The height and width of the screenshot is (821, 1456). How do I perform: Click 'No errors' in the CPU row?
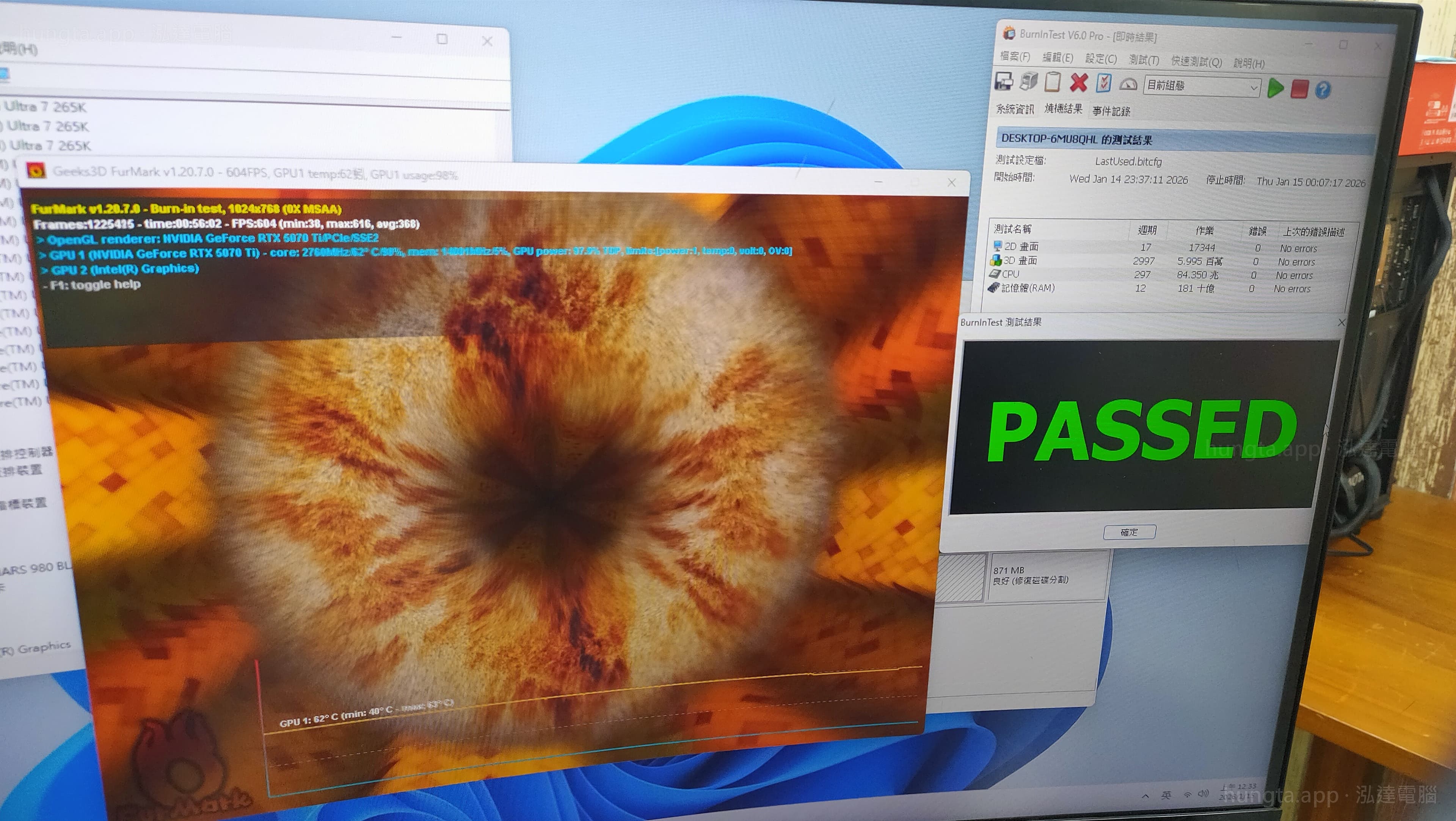coord(1294,275)
